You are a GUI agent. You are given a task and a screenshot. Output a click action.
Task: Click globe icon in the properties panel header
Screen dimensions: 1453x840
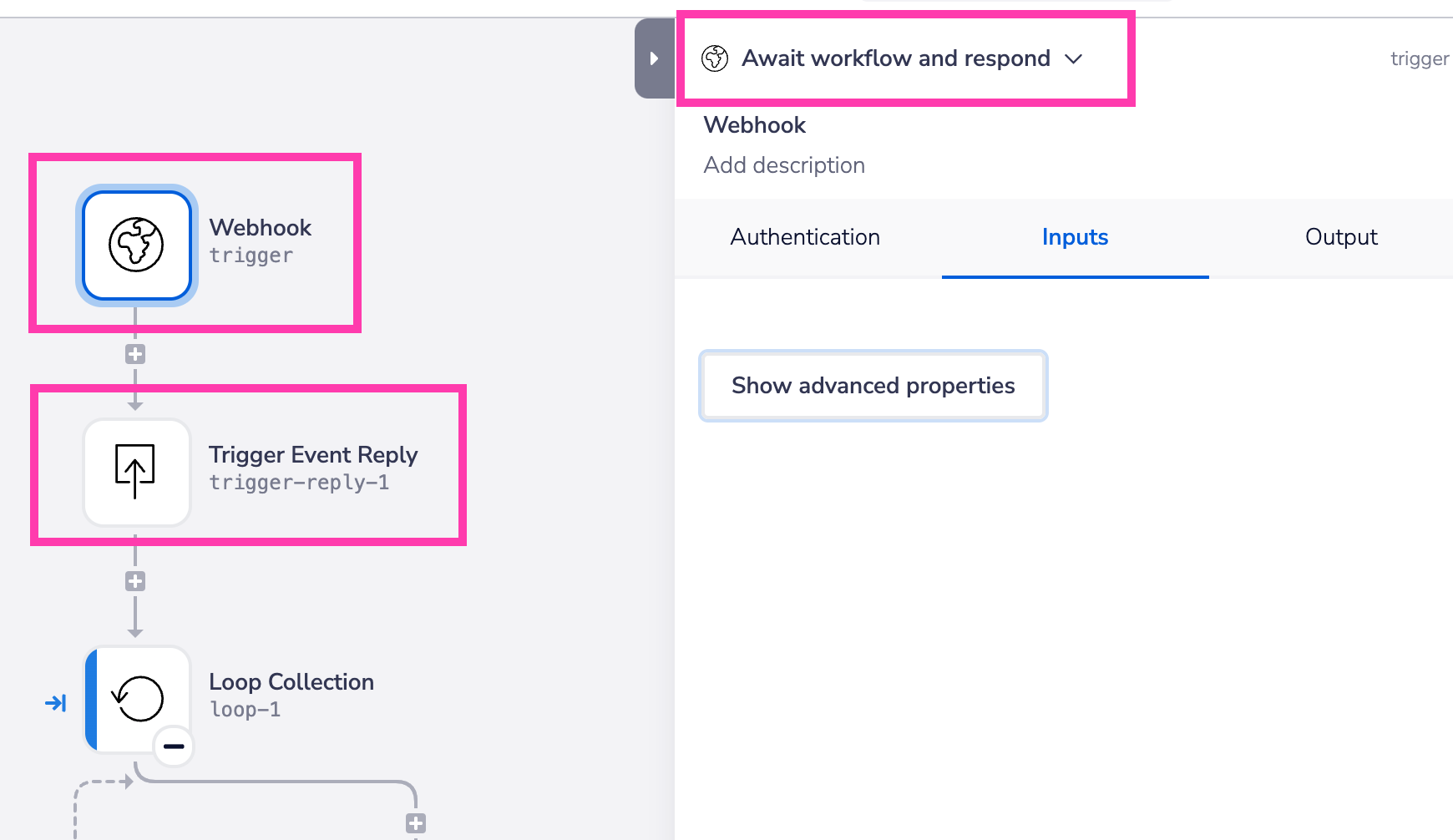tap(715, 58)
